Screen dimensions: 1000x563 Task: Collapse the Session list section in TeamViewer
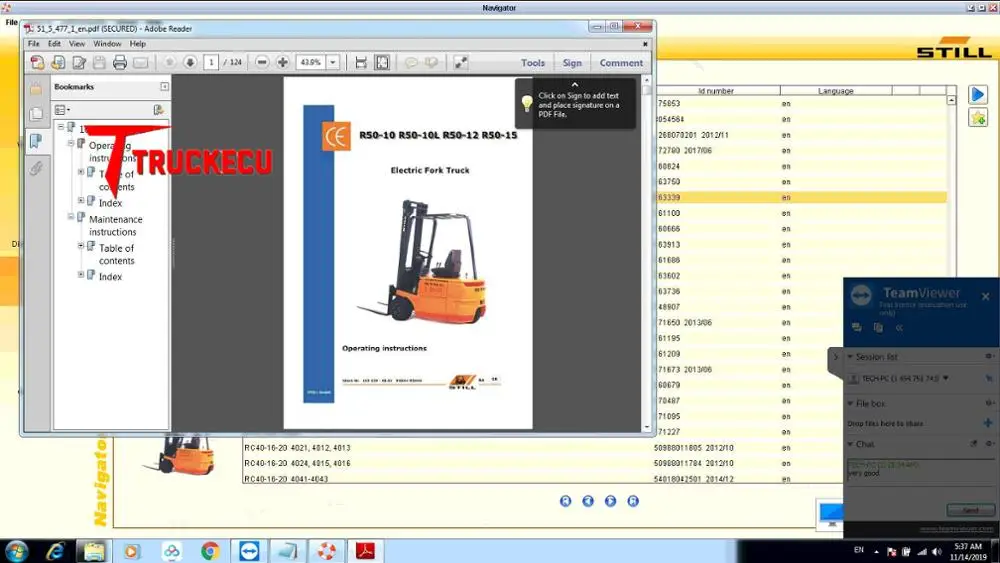click(x=850, y=357)
